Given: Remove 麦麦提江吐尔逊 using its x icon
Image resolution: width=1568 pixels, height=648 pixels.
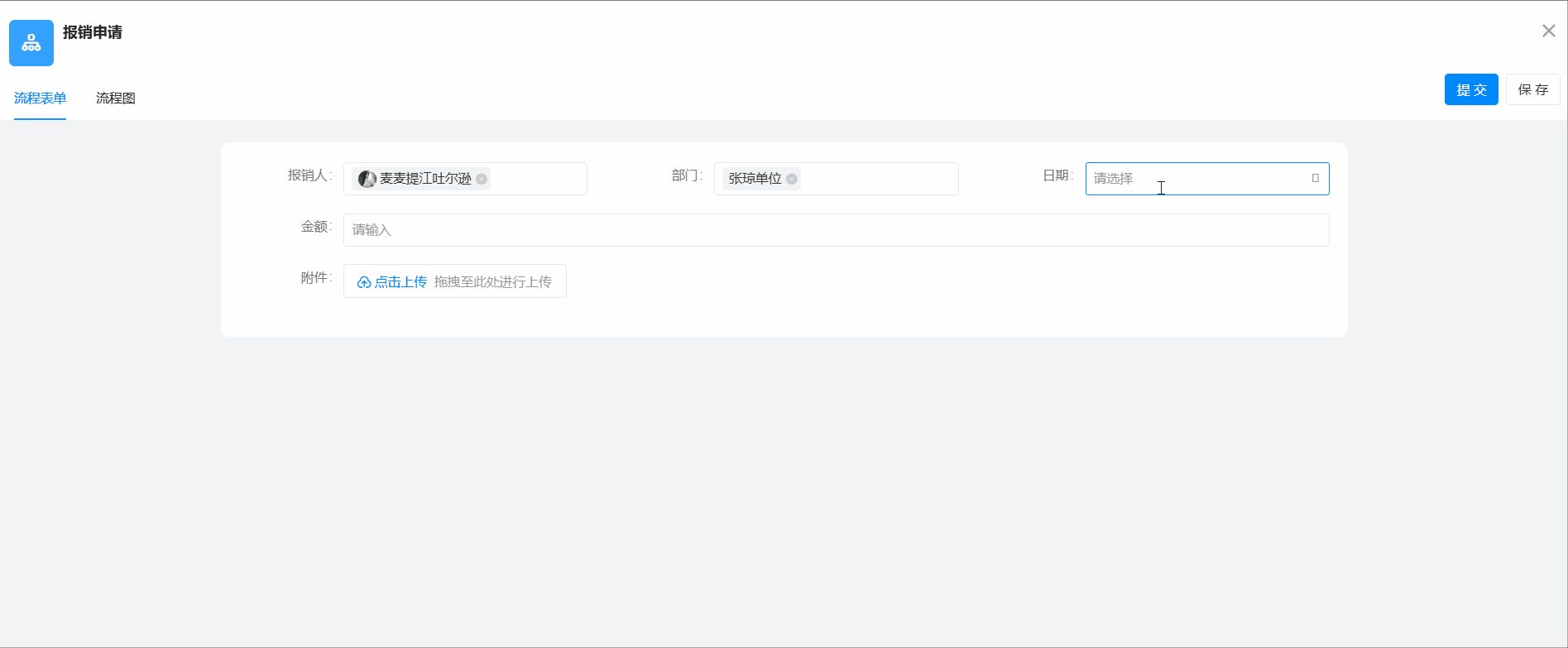Looking at the screenshot, I should [482, 179].
